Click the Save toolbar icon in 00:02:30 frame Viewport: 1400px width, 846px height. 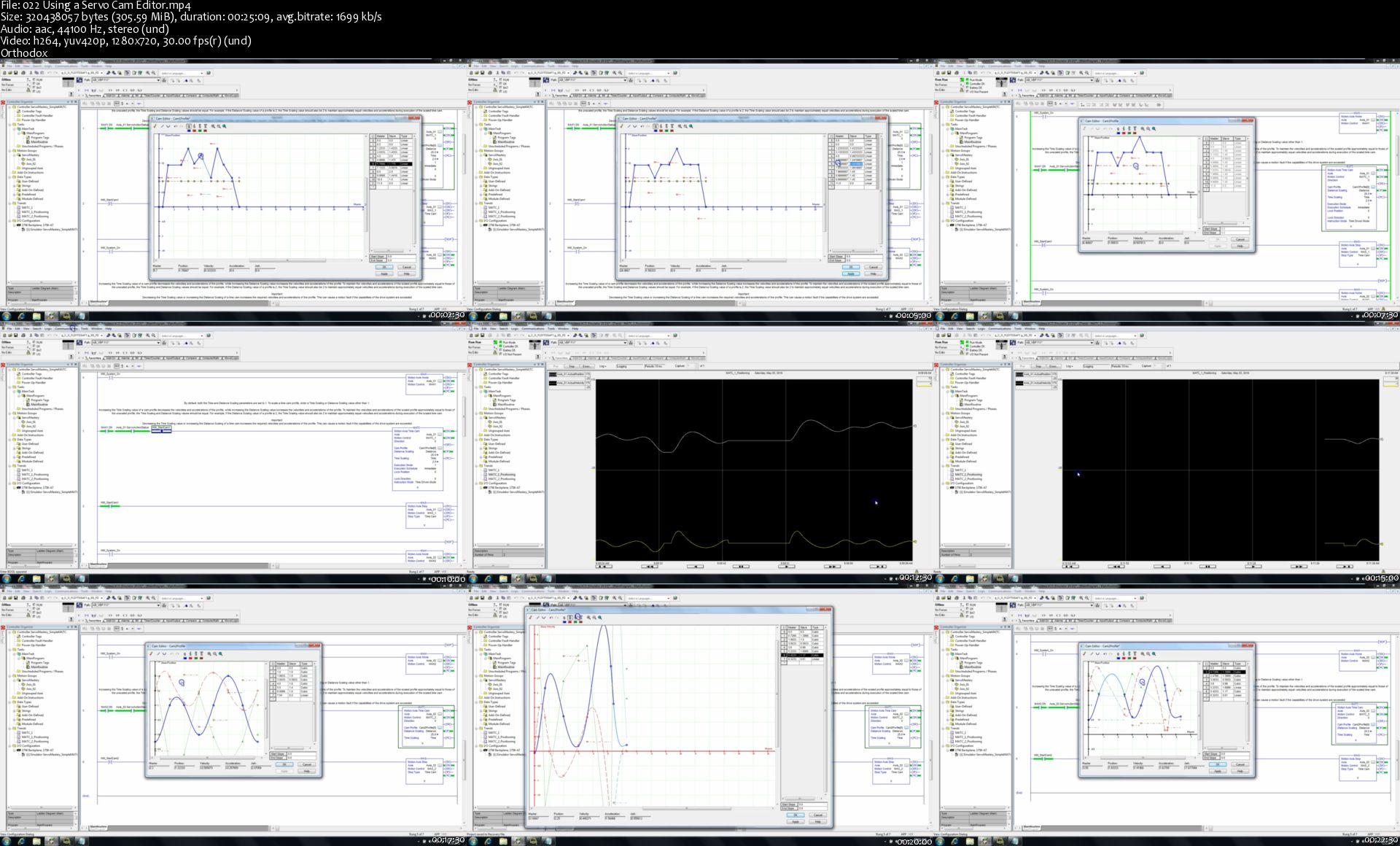15,73
